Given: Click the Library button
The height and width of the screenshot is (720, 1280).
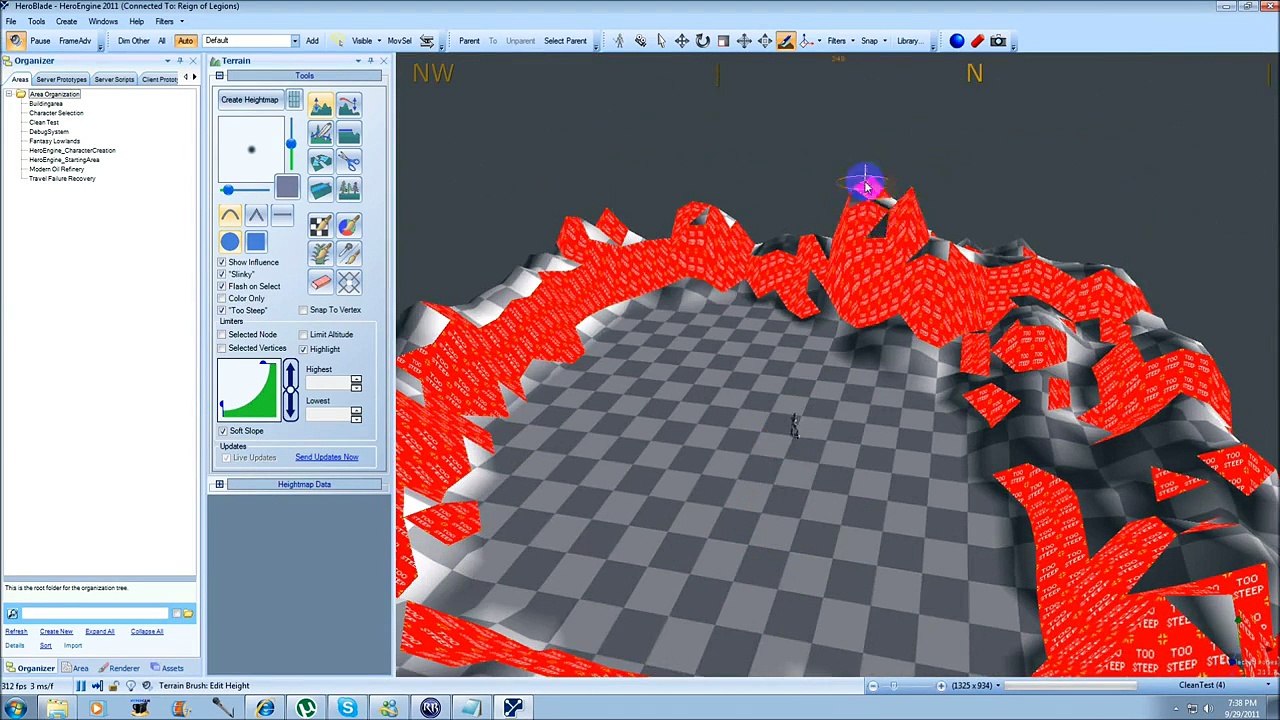Looking at the screenshot, I should [x=908, y=41].
